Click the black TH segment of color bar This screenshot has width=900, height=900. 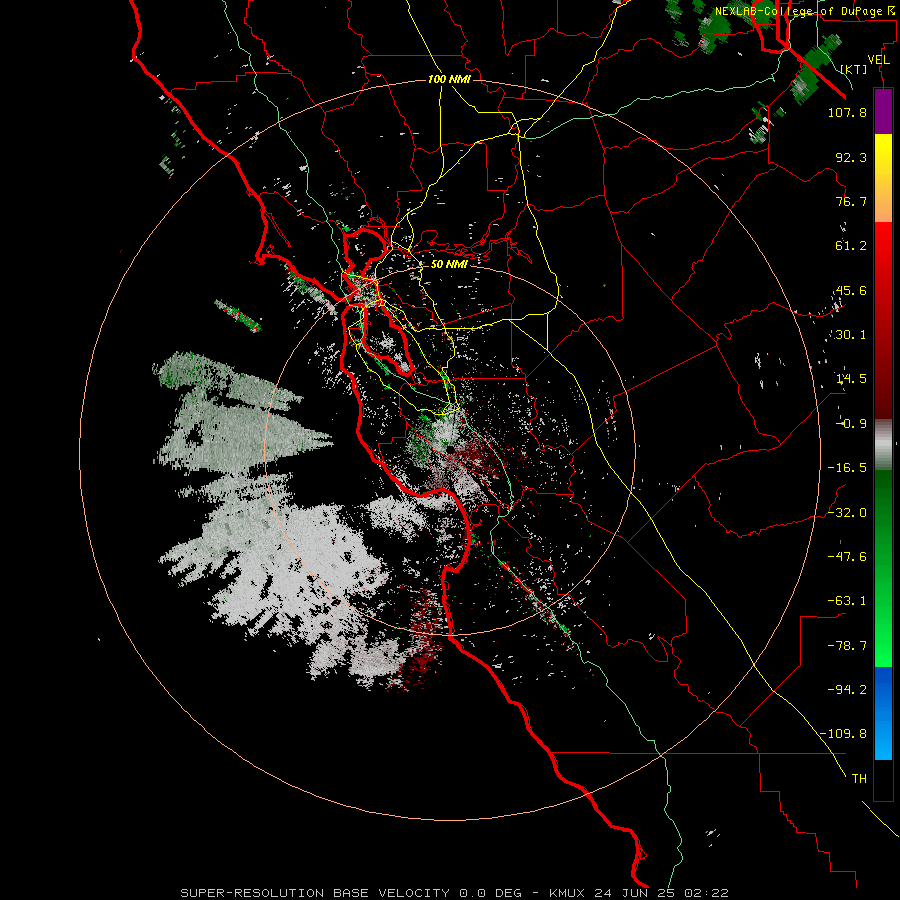(883, 779)
